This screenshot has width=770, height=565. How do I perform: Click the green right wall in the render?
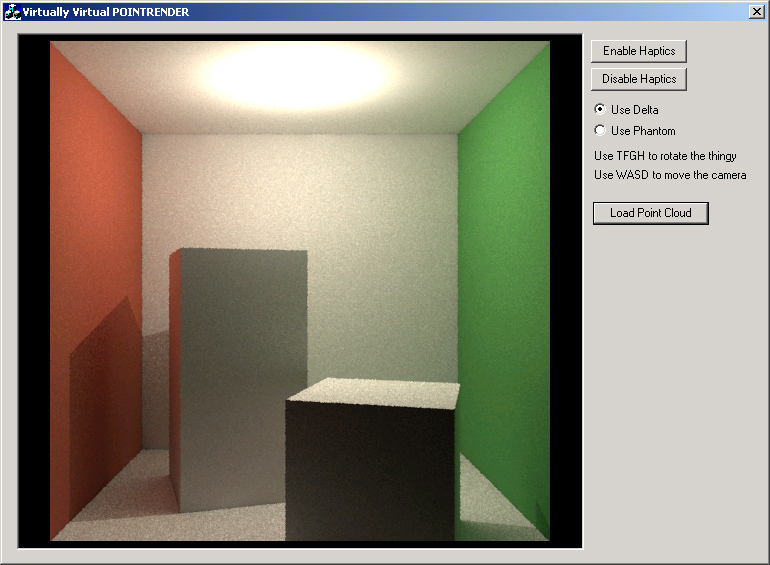[505, 250]
